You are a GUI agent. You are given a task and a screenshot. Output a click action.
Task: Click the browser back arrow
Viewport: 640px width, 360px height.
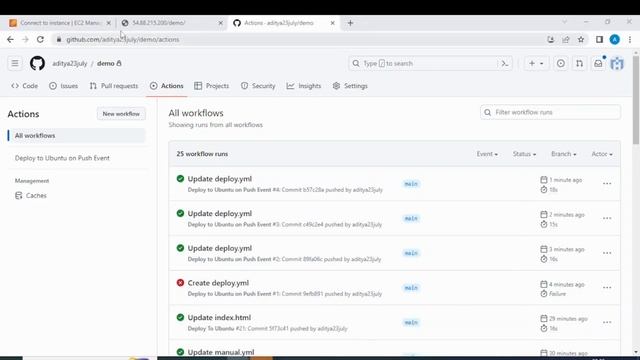coord(10,39)
